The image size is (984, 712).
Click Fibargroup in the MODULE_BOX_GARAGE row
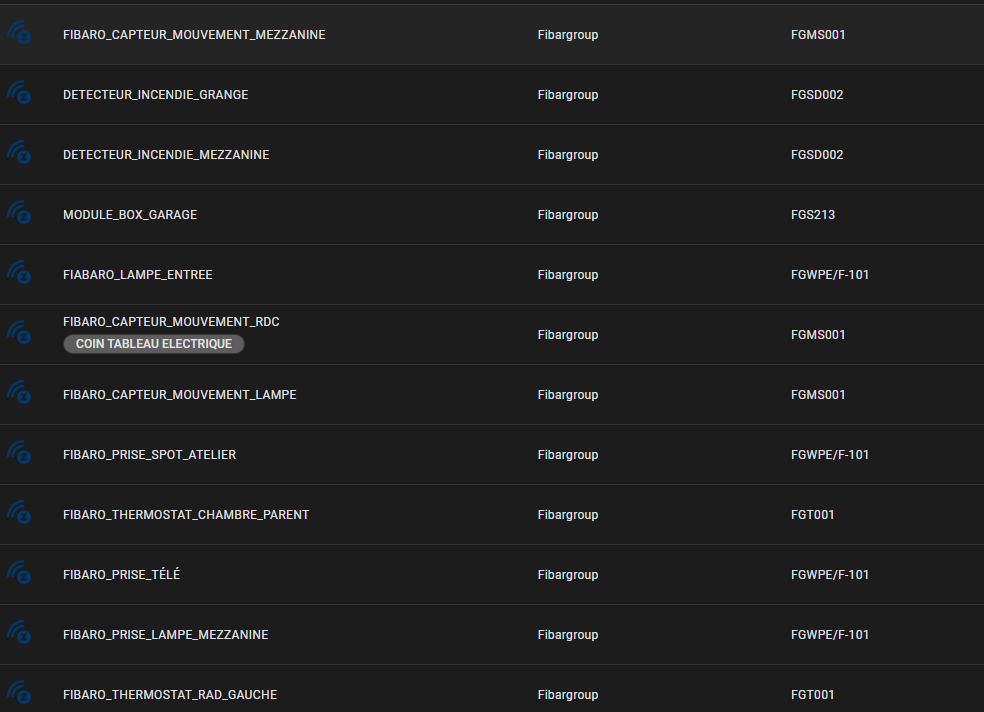click(x=568, y=215)
